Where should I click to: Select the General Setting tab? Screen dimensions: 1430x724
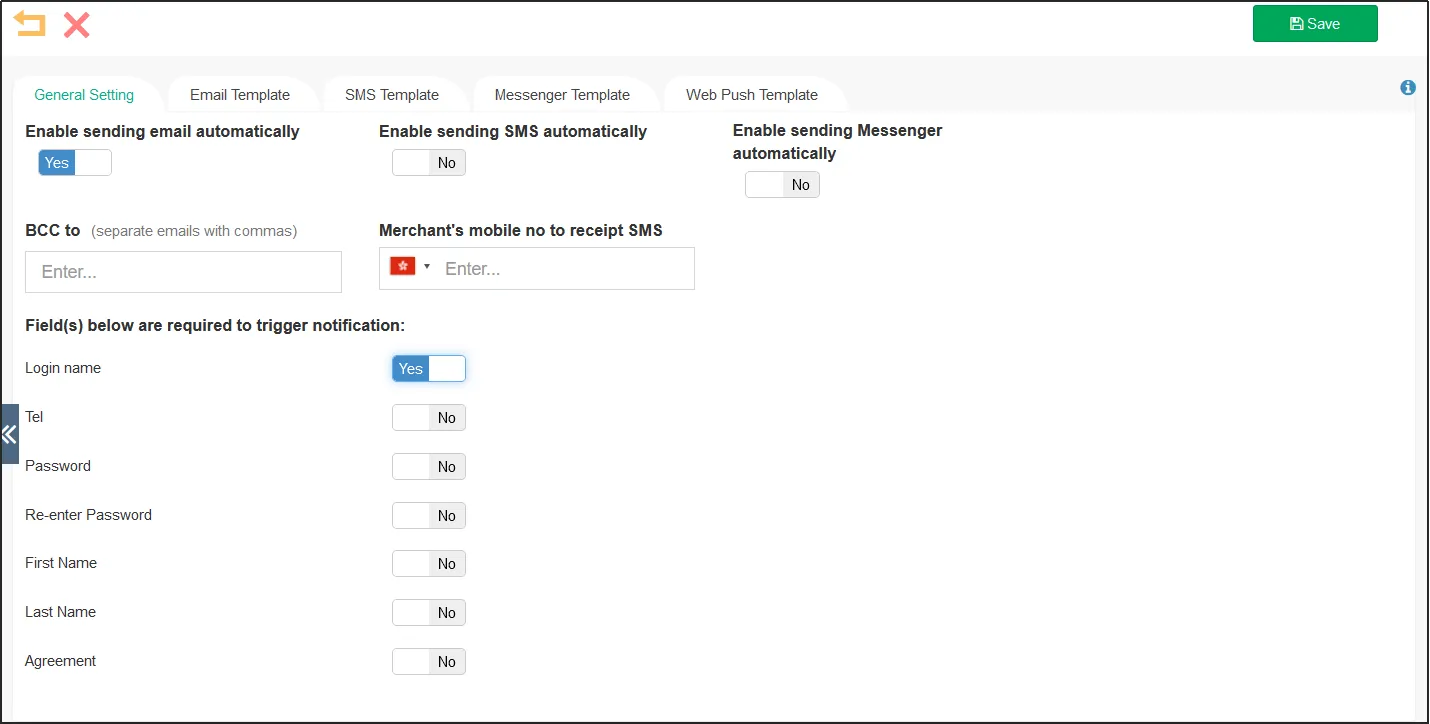pos(84,95)
